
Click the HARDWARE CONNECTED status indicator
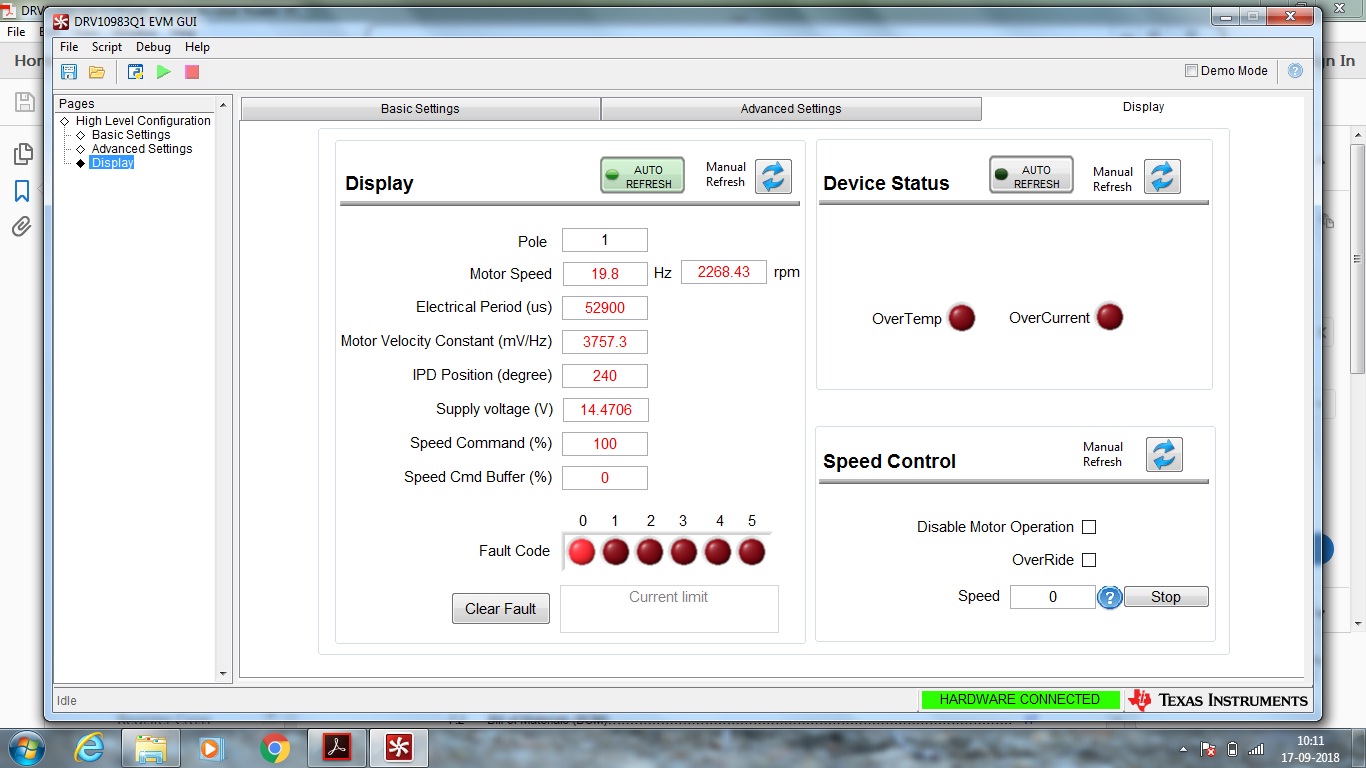1020,700
